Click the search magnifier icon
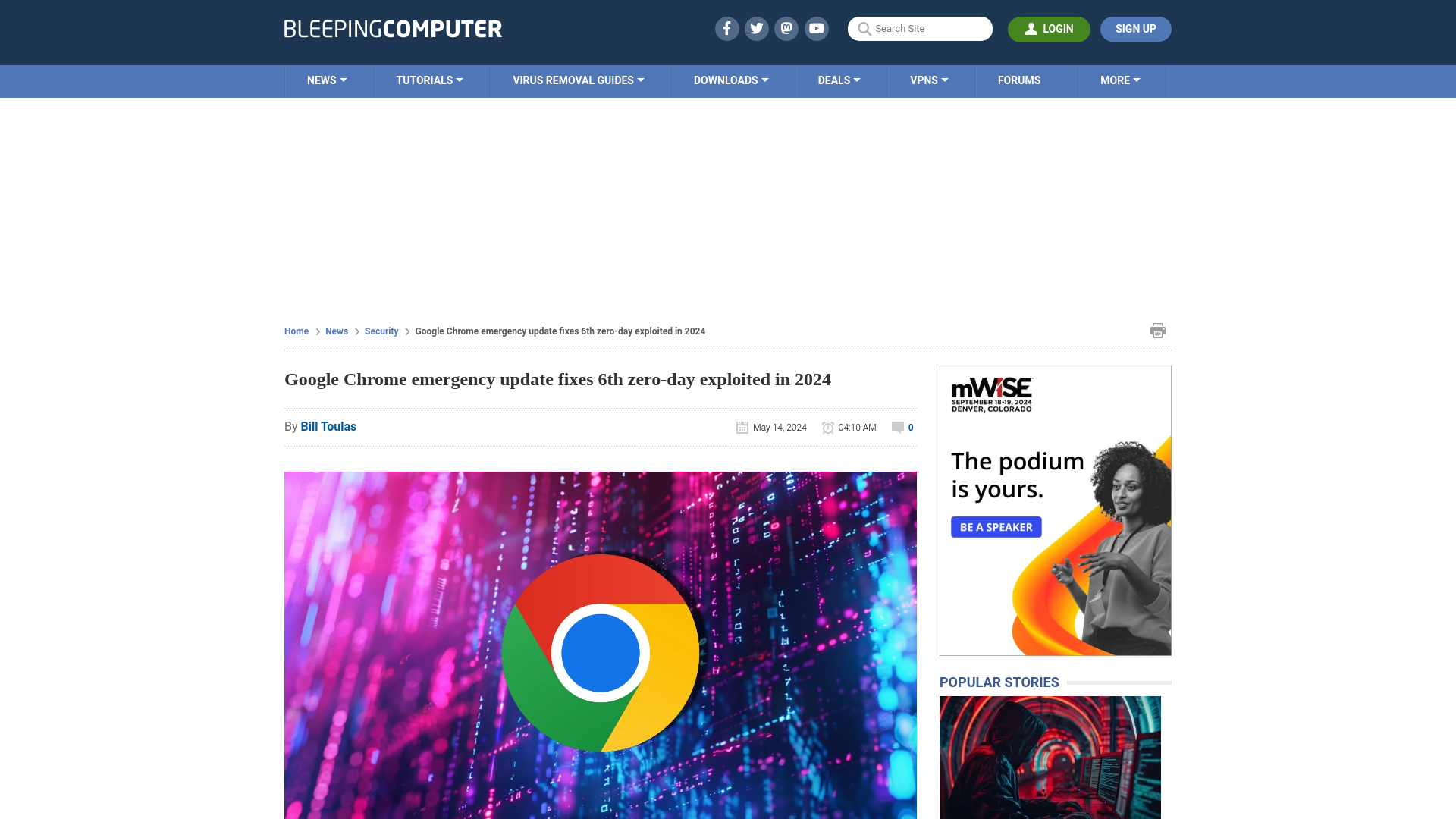The height and width of the screenshot is (819, 1456). point(864,29)
